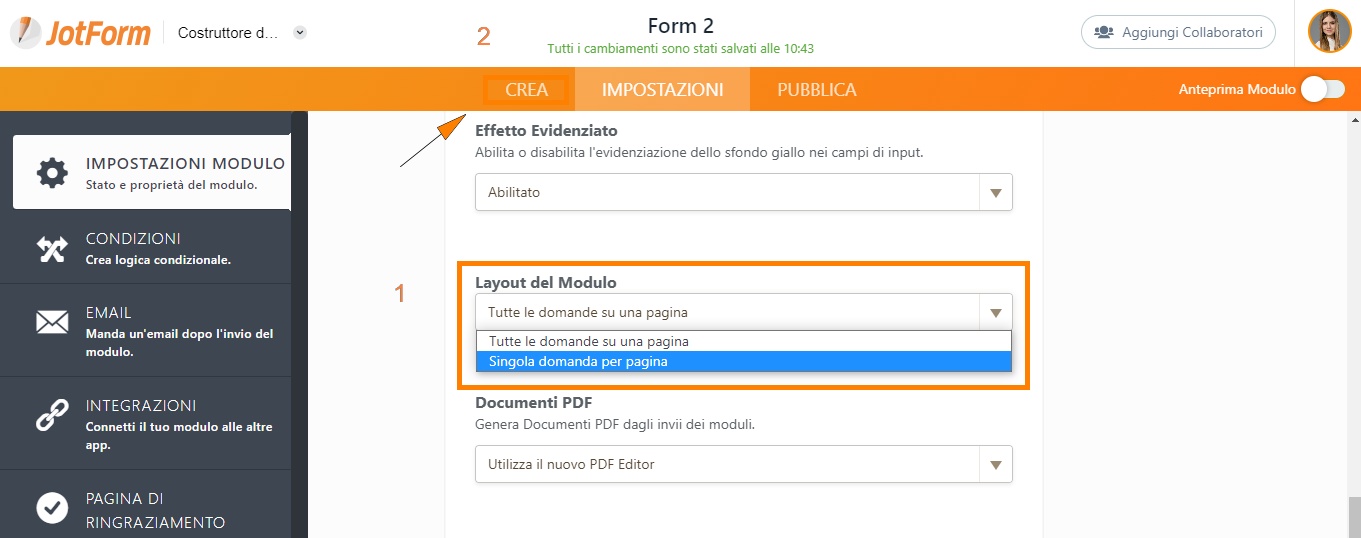This screenshot has height=538, width=1361.
Task: Switch to the PUBBLICA tab
Action: coord(817,90)
